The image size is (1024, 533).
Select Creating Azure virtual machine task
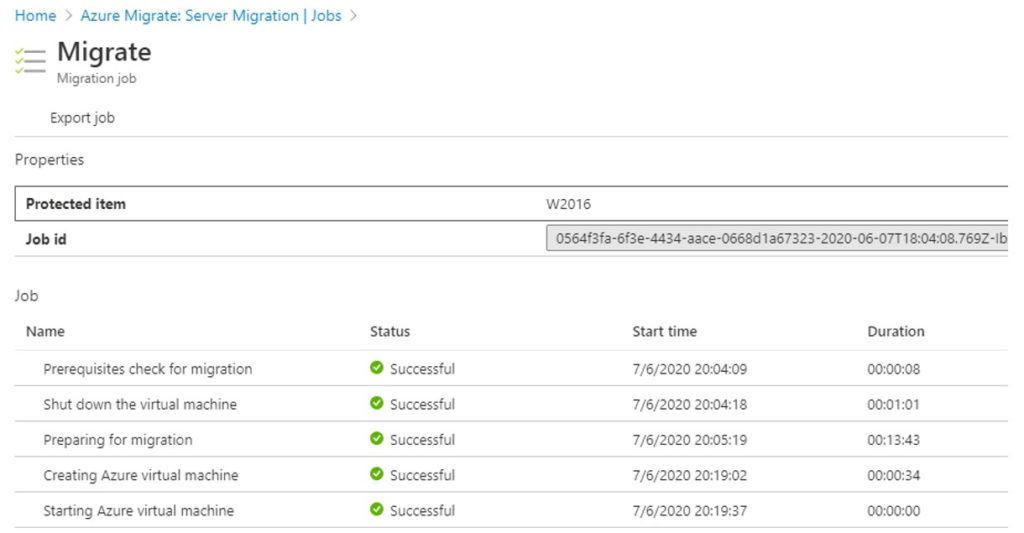[140, 475]
